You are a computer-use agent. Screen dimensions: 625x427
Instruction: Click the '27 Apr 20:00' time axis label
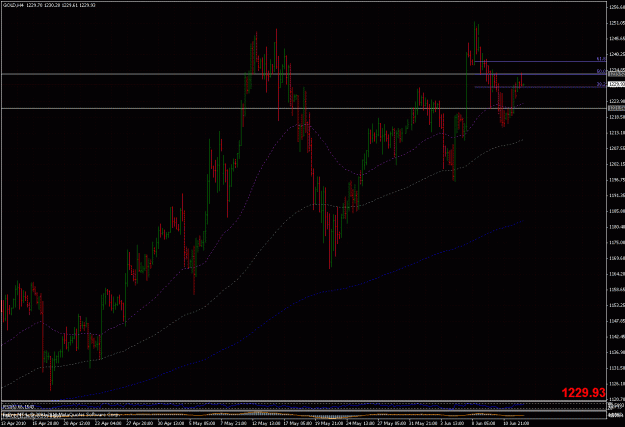(139, 423)
